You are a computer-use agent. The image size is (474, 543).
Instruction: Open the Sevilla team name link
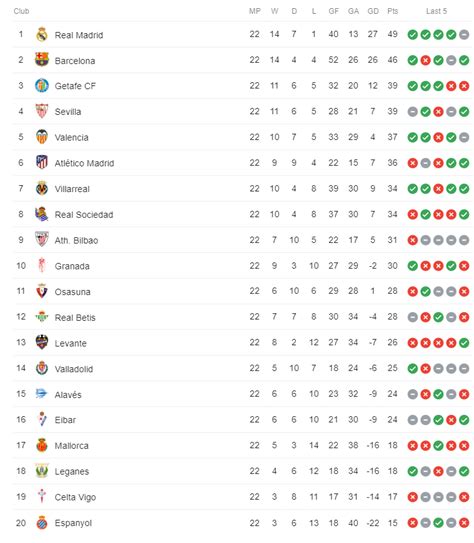(x=68, y=112)
